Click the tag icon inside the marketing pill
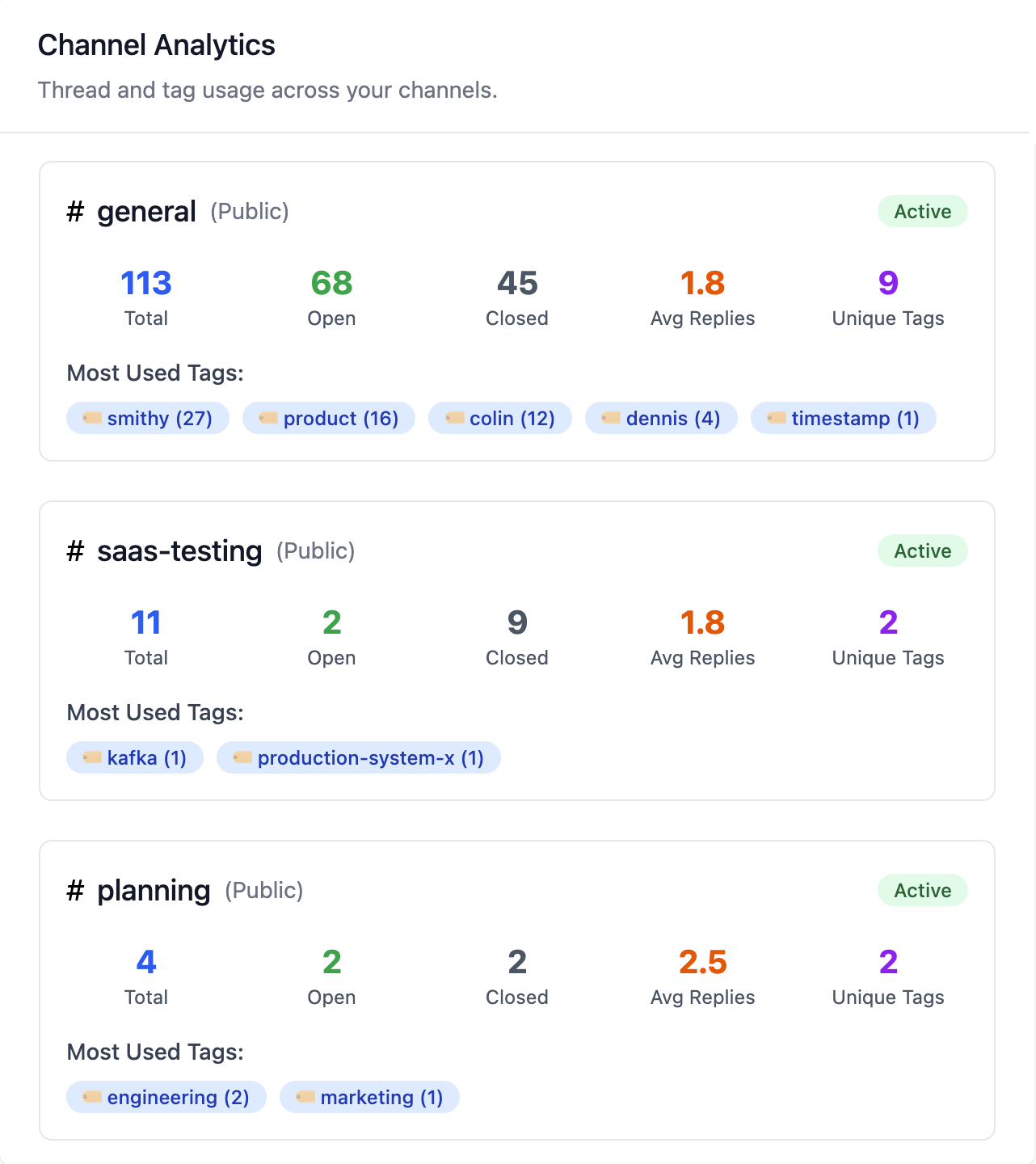1036x1164 pixels. pos(305,1097)
